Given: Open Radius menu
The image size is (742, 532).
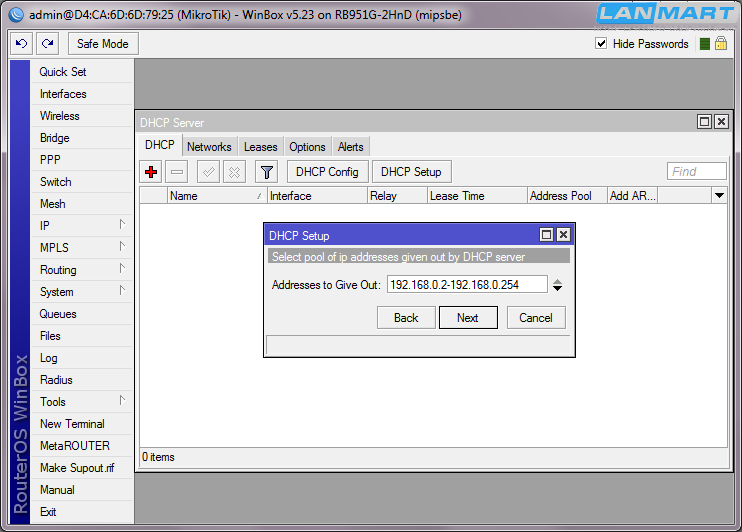Looking at the screenshot, I should [81, 380].
